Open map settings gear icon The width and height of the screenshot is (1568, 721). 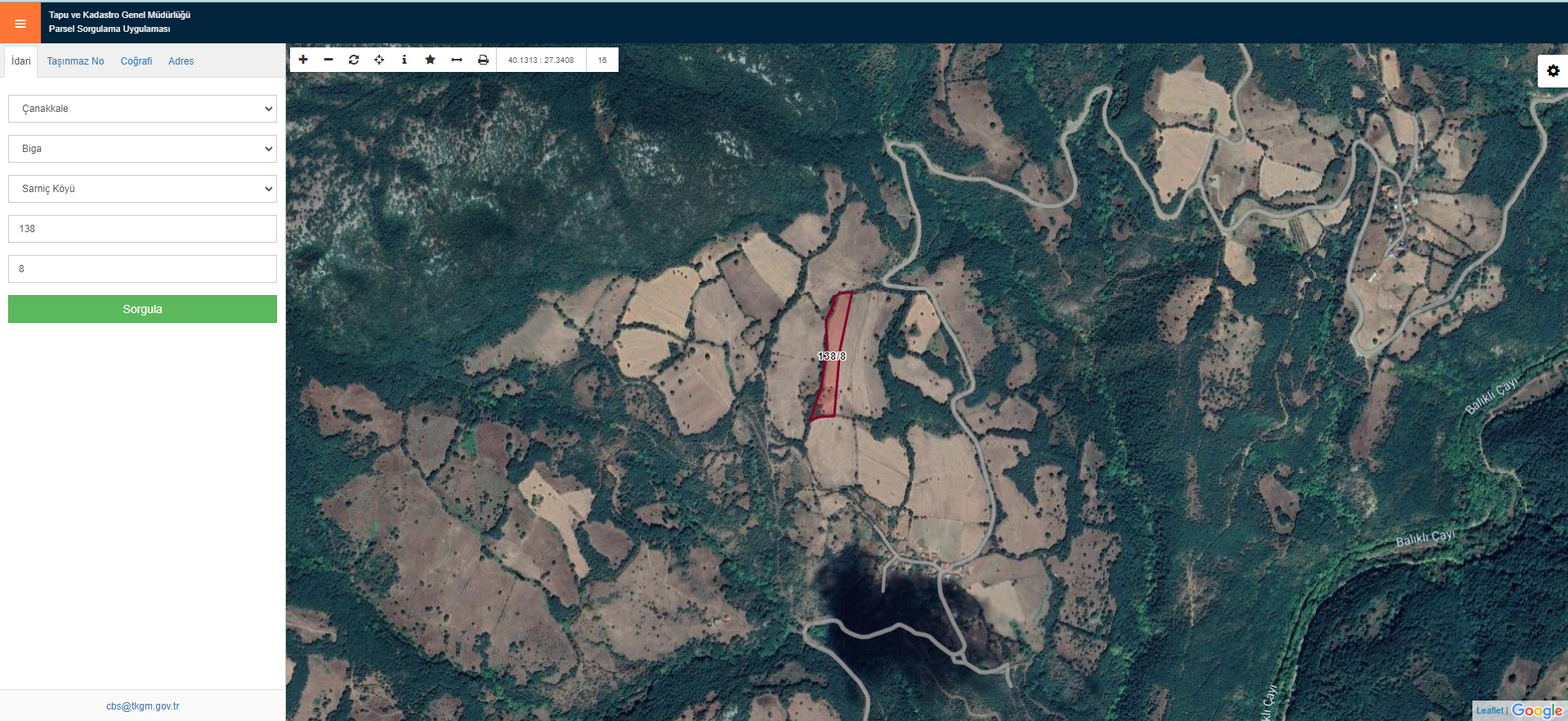tap(1552, 71)
